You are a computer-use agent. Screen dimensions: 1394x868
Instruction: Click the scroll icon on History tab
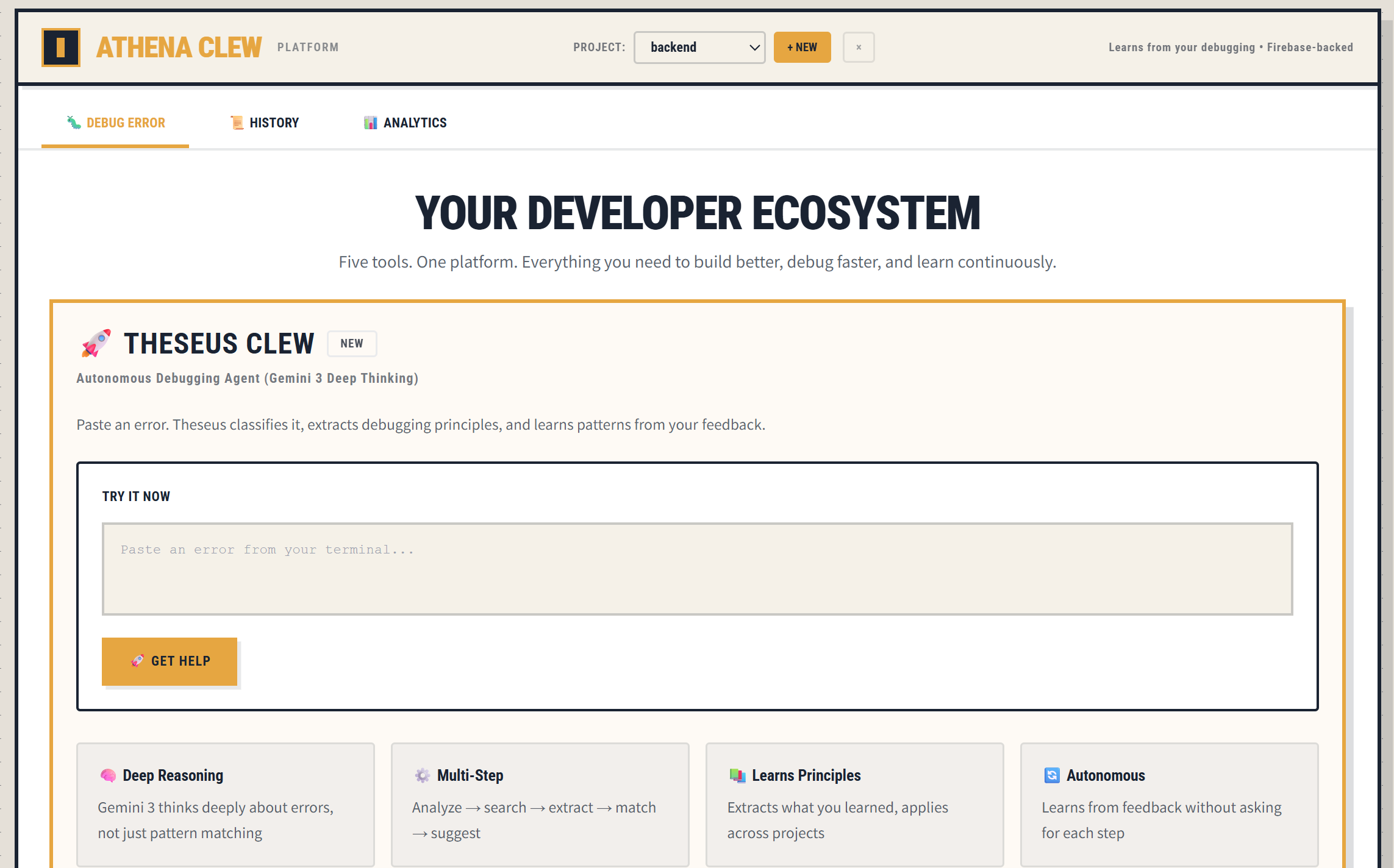pos(237,123)
